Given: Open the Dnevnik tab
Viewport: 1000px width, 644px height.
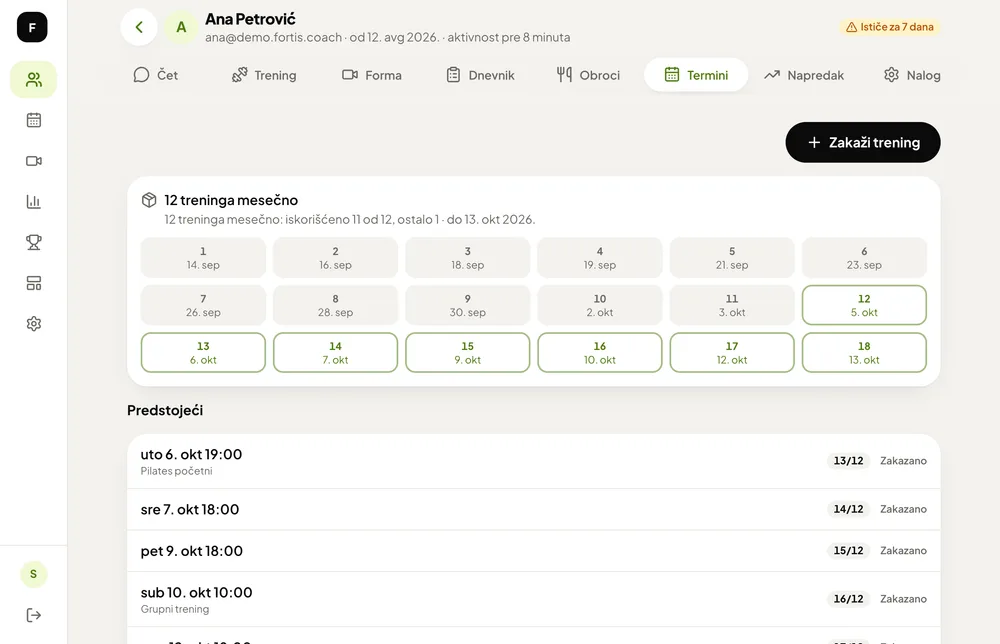Looking at the screenshot, I should tap(480, 75).
